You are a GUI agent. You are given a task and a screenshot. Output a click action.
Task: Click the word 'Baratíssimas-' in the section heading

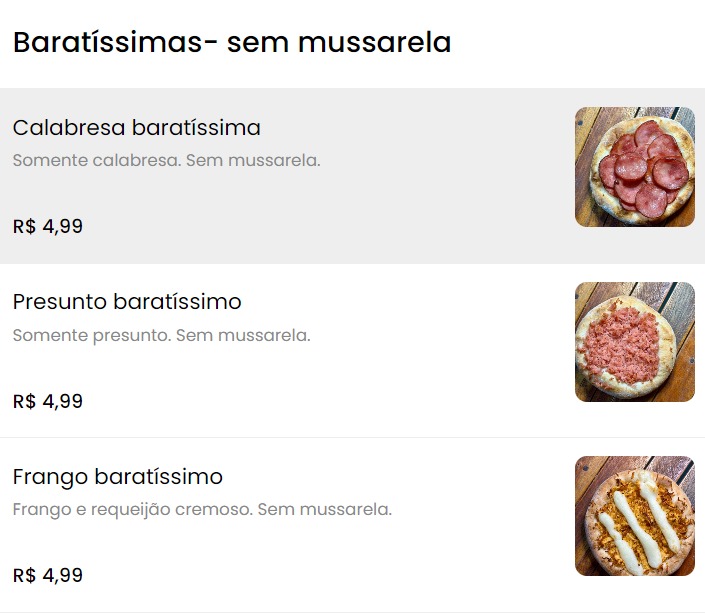[x=115, y=43]
